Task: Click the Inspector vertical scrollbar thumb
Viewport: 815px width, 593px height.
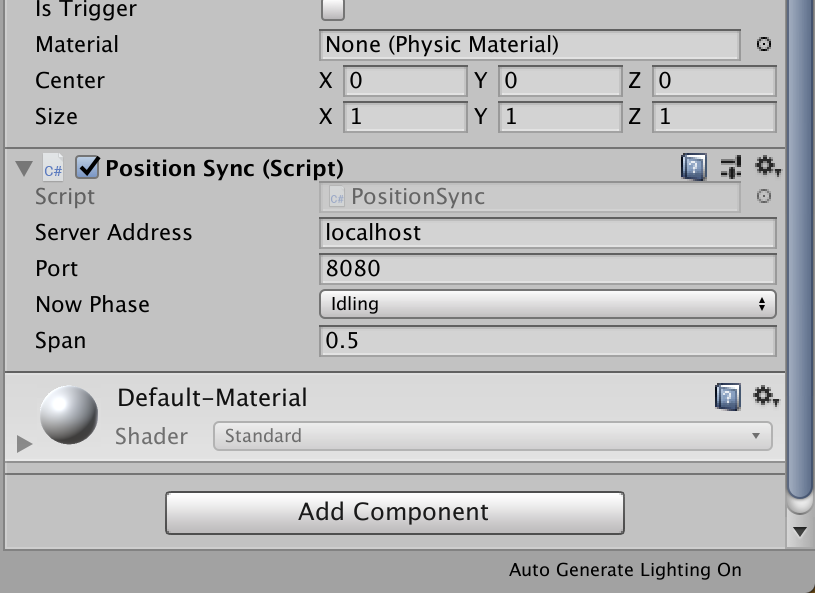Action: coord(801,249)
